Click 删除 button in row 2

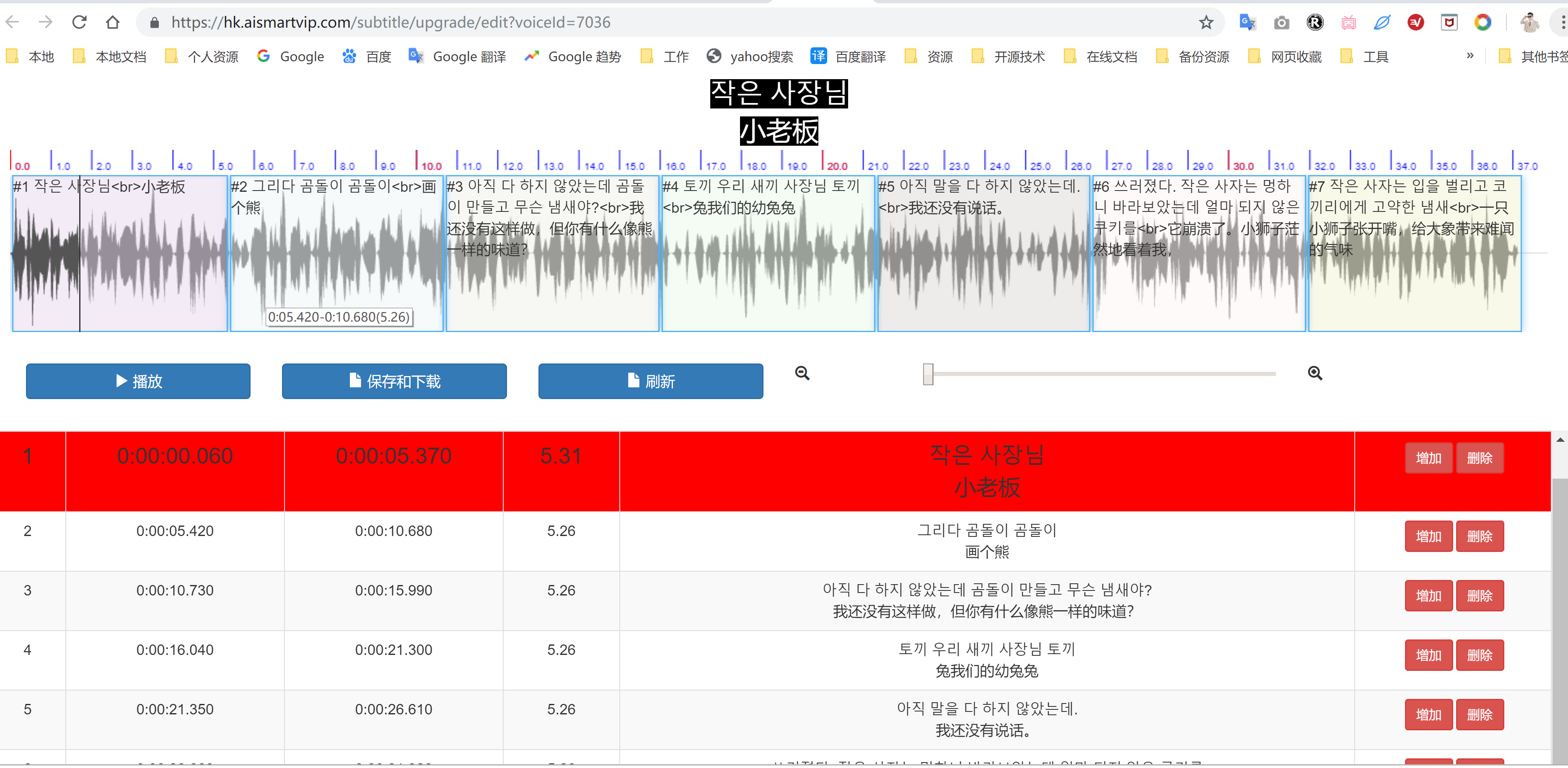pyautogui.click(x=1480, y=536)
